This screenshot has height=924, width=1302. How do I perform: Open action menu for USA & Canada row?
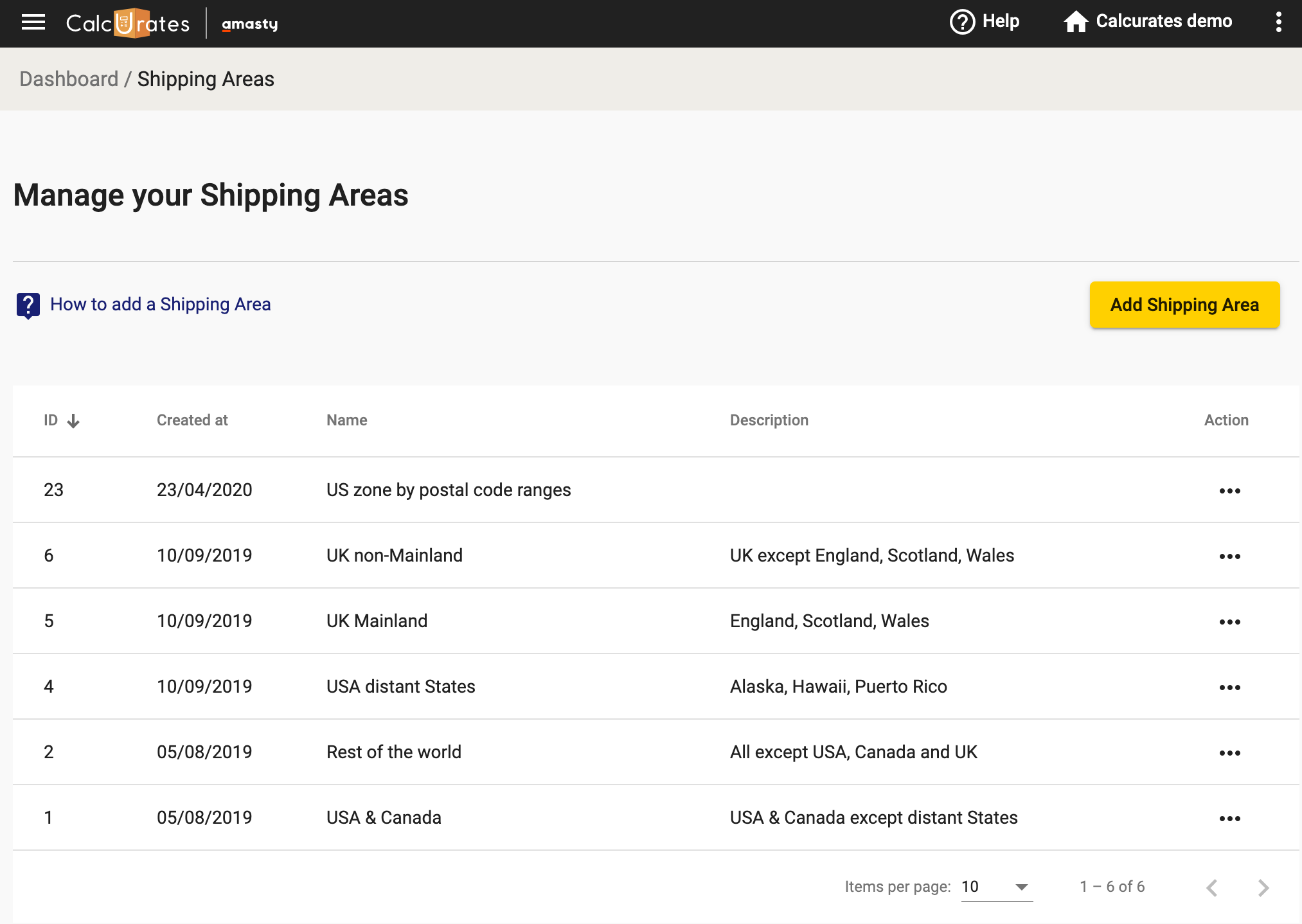point(1230,817)
